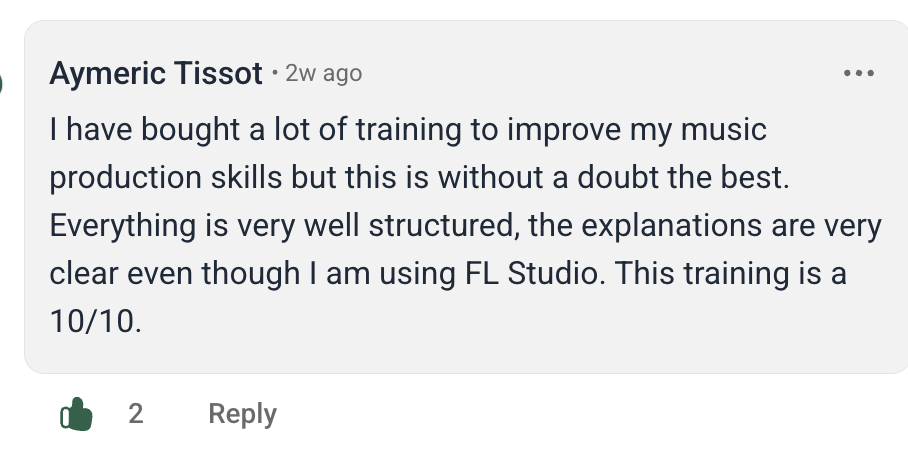Like Aymeric Tissot's comment with thumbs-up

click(x=76, y=414)
